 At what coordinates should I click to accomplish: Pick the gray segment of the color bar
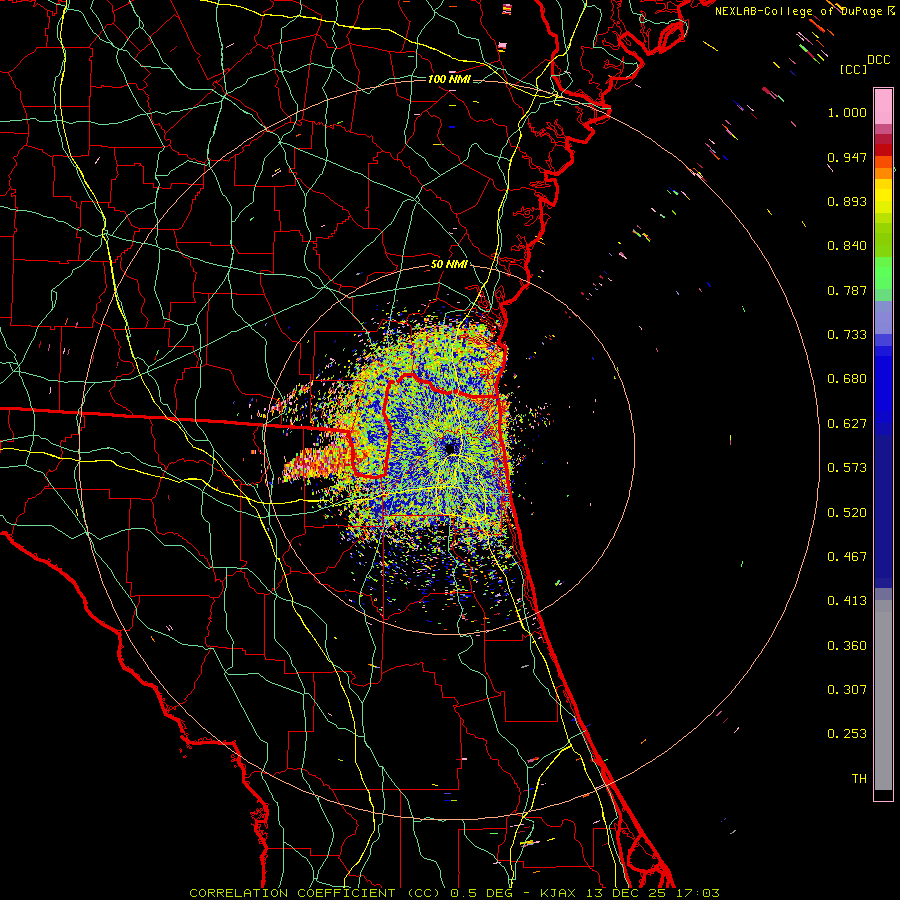[883, 695]
